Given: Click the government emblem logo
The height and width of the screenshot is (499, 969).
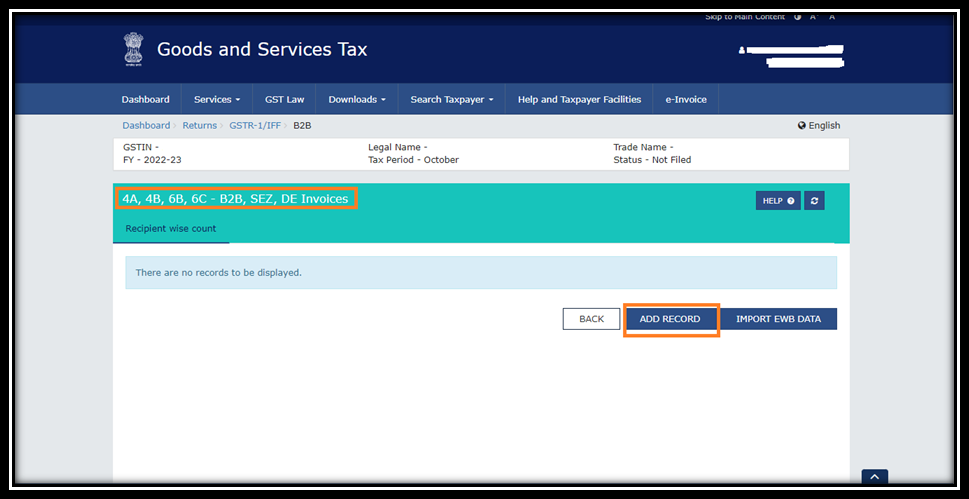Looking at the screenshot, I should pyautogui.click(x=133, y=49).
